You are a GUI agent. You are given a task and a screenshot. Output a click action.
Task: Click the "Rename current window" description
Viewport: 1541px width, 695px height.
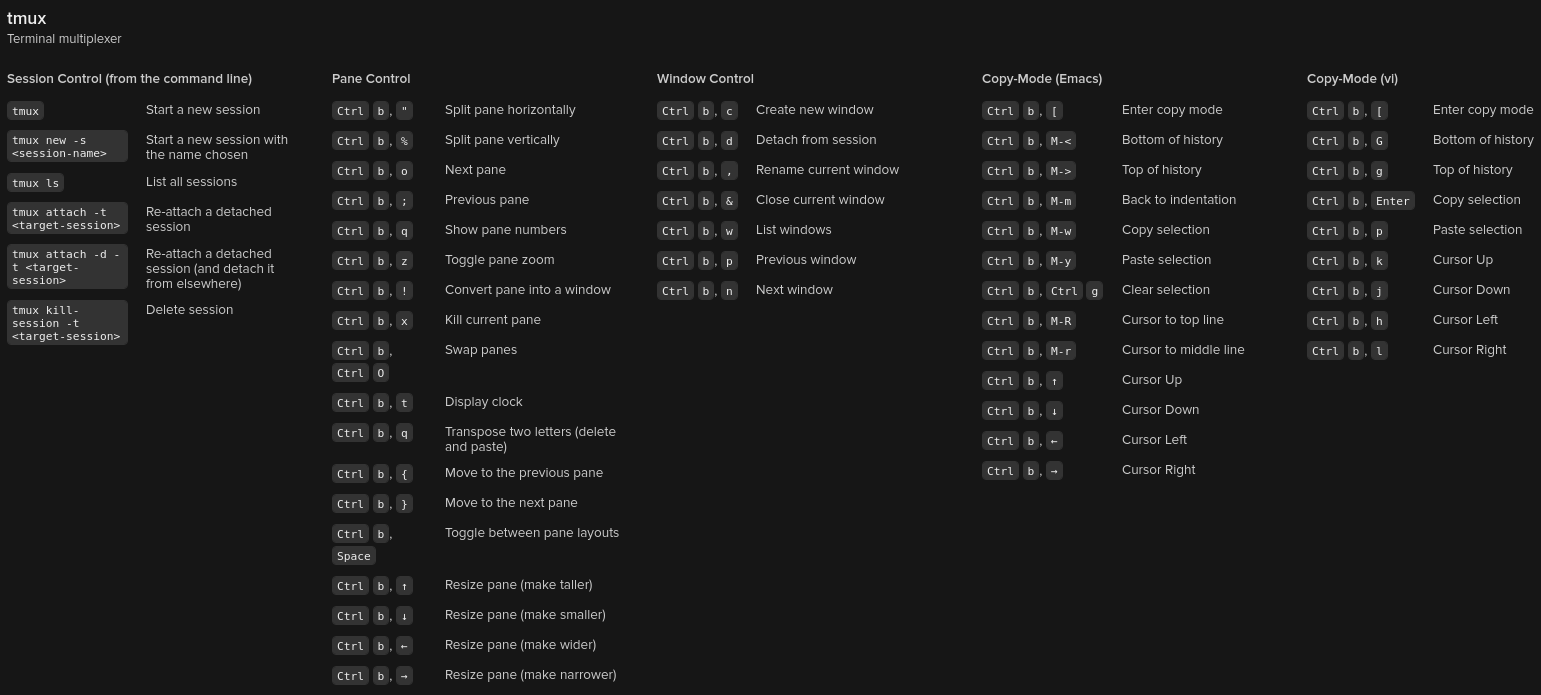(x=827, y=170)
